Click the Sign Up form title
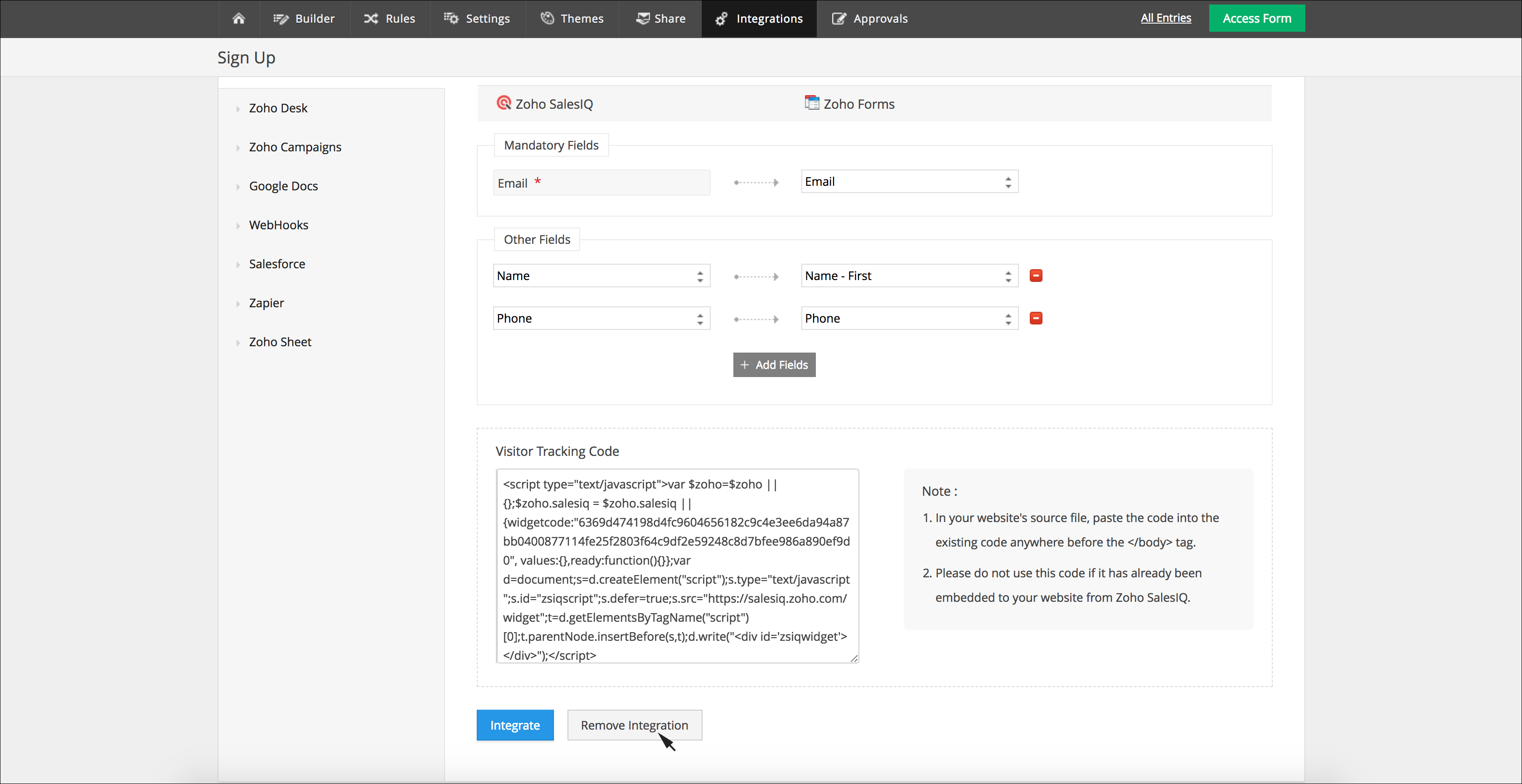The width and height of the screenshot is (1522, 784). tap(247, 57)
